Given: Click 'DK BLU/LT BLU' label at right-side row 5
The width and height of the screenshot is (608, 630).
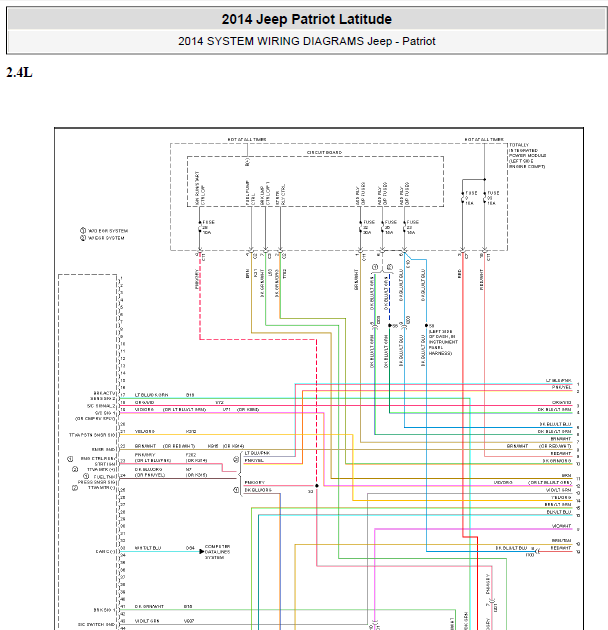Looking at the screenshot, I should pyautogui.click(x=555, y=424).
